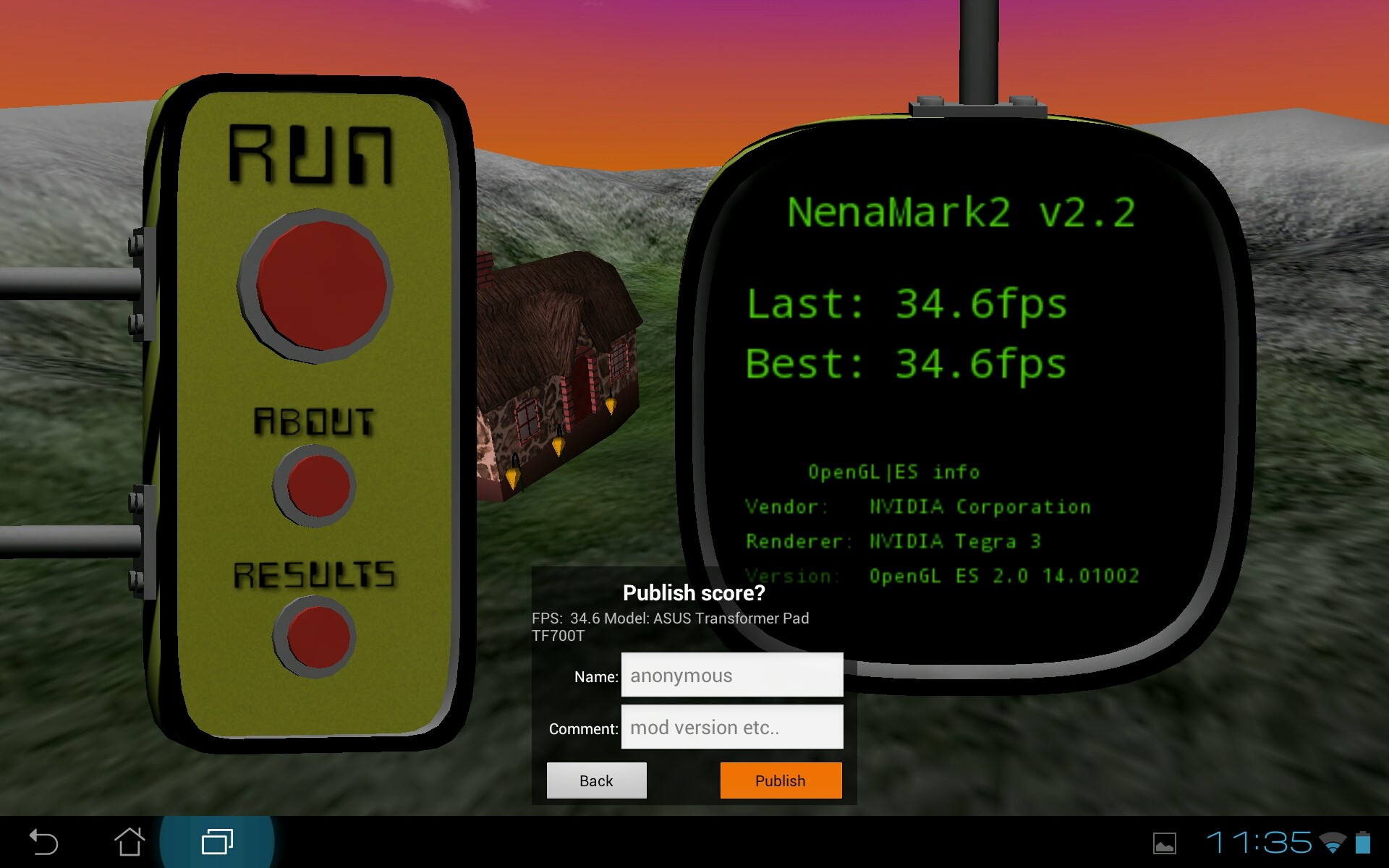The image size is (1389, 868).
Task: Tap the OpenGL ES 2.0 14.01002 version
Action: click(x=1004, y=576)
